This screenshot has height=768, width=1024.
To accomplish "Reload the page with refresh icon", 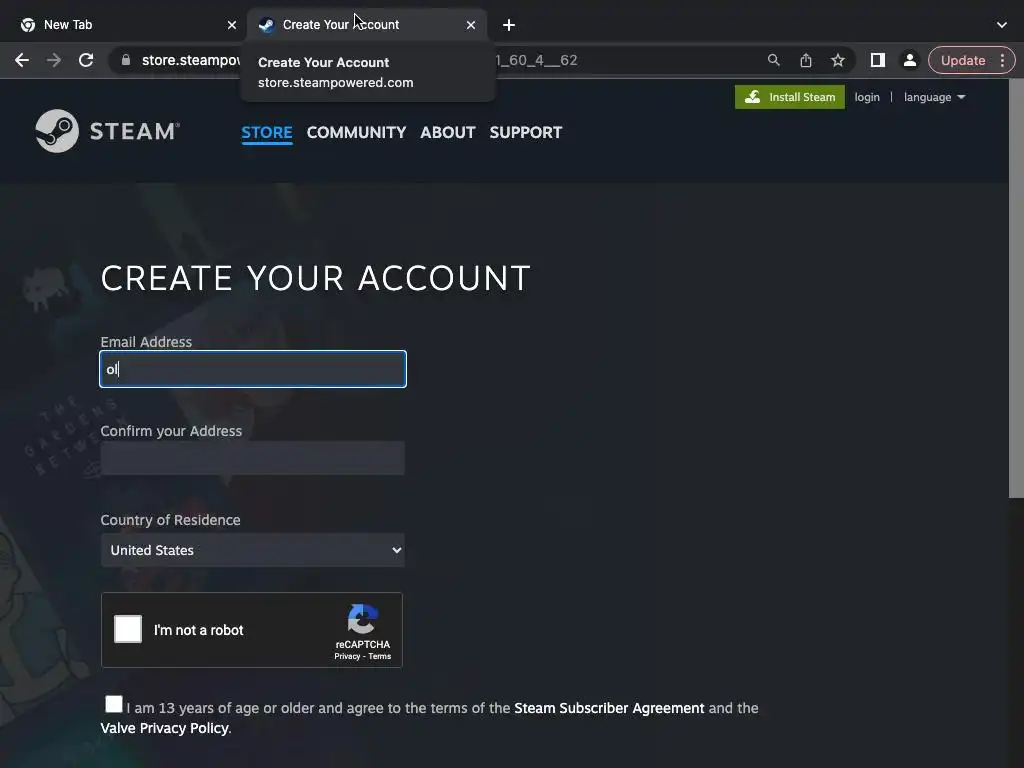I will click(86, 60).
